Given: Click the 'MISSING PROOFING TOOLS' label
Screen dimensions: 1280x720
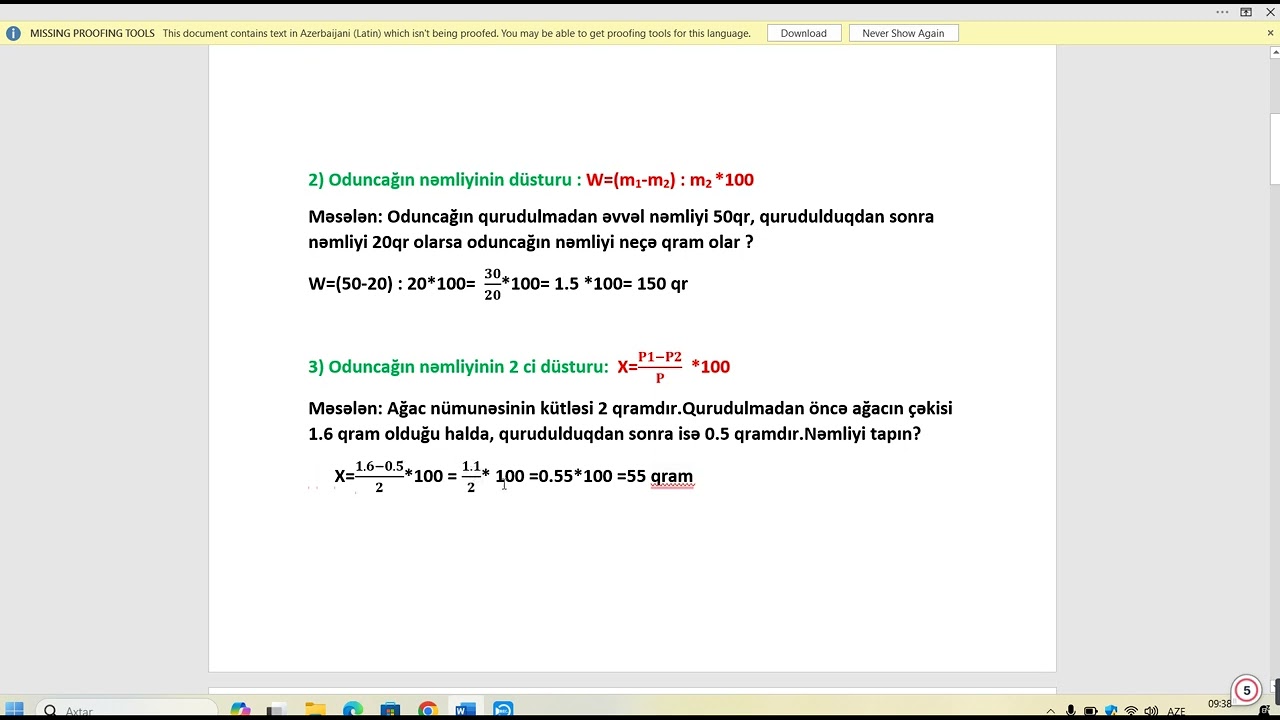Looking at the screenshot, I should click(x=92, y=33).
